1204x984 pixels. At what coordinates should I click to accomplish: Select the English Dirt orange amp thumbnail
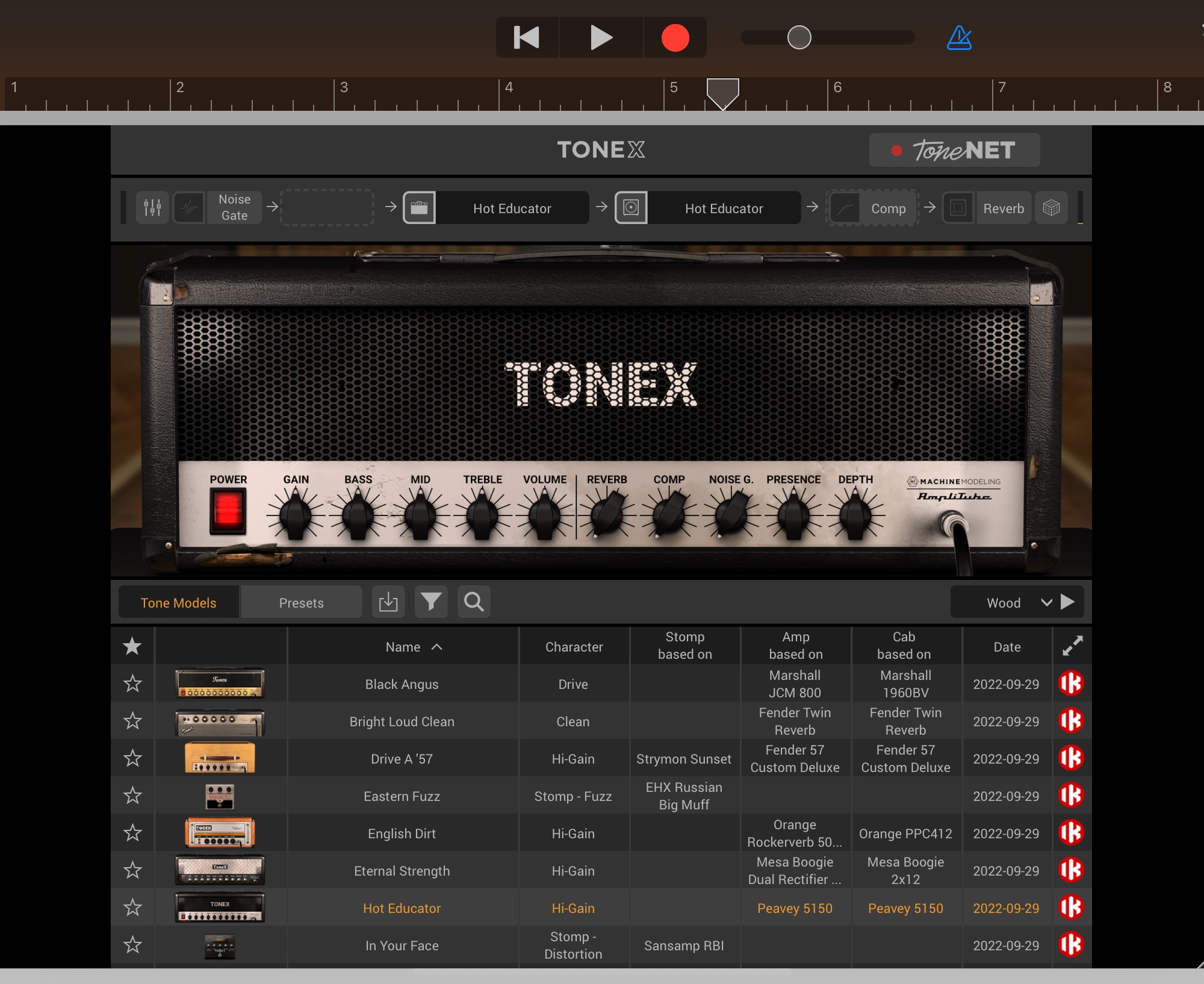220,833
